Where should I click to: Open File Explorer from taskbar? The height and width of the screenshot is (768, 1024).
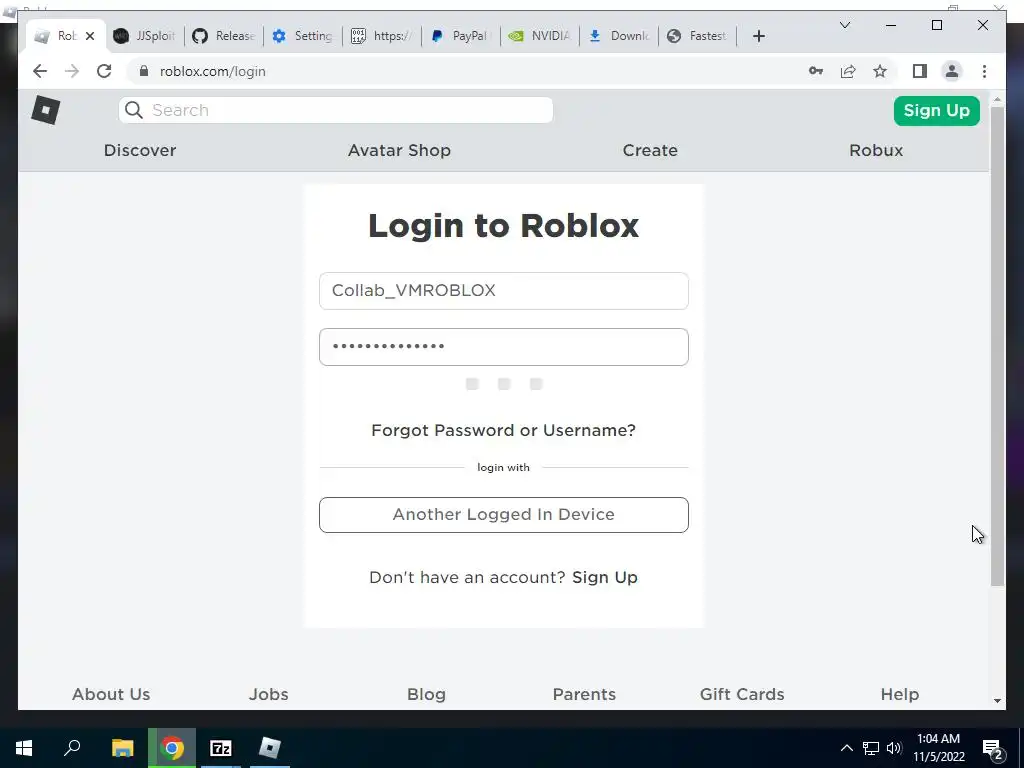click(x=122, y=748)
